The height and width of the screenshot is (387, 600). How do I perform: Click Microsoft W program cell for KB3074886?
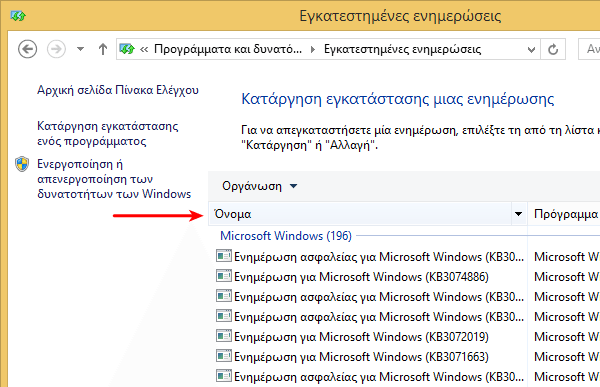pyautogui.click(x=567, y=277)
